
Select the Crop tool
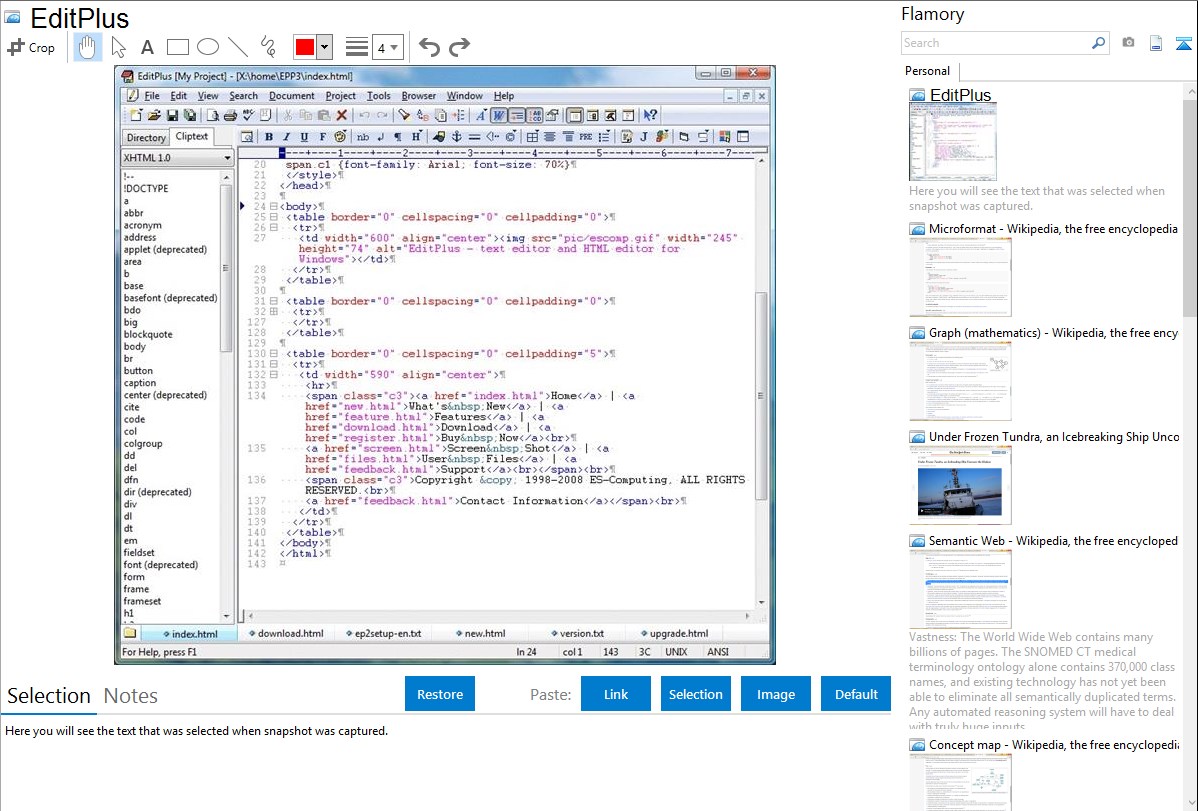tap(32, 47)
